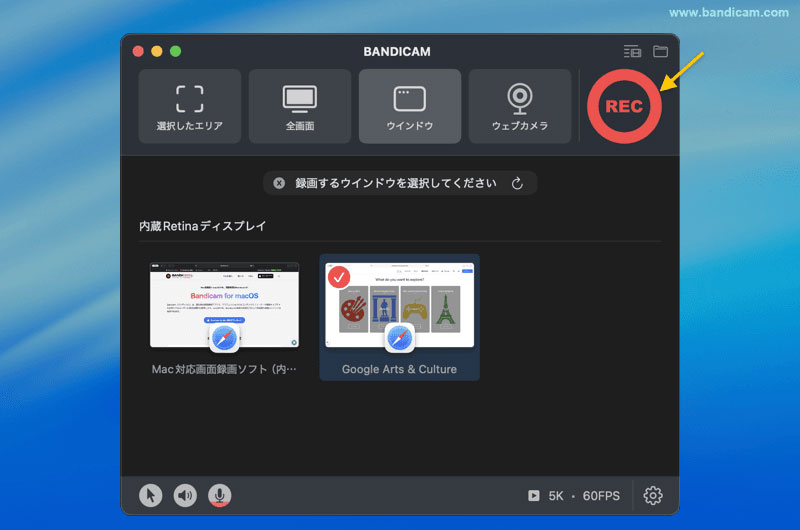
Task: Open the video list icon in title bar
Action: point(632,52)
